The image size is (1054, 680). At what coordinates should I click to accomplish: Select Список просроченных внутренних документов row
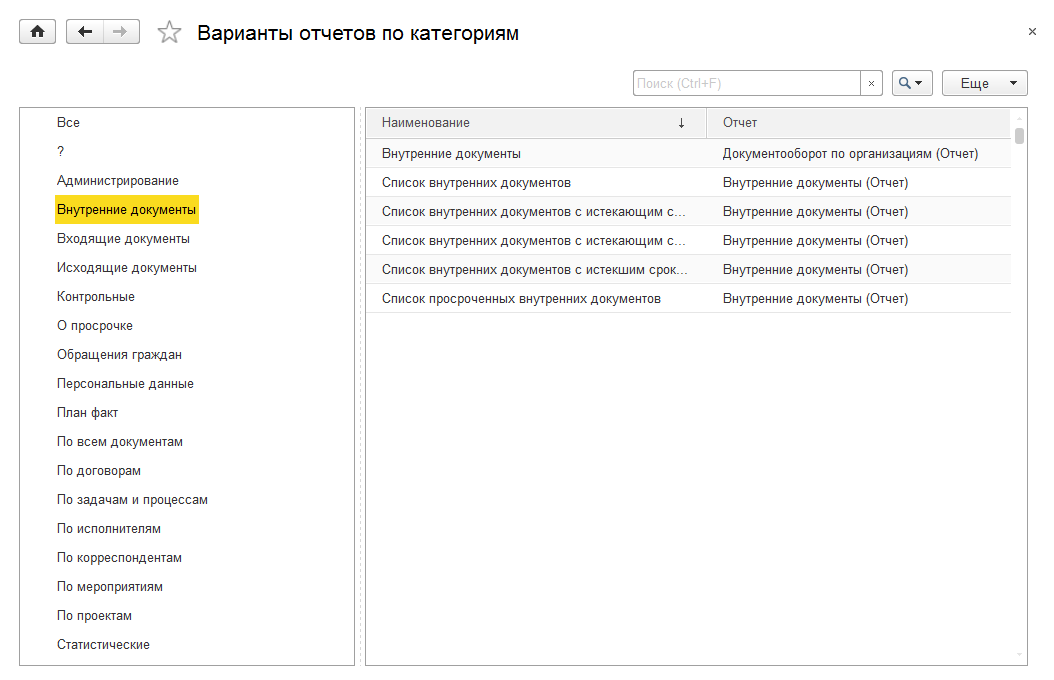(x=521, y=299)
